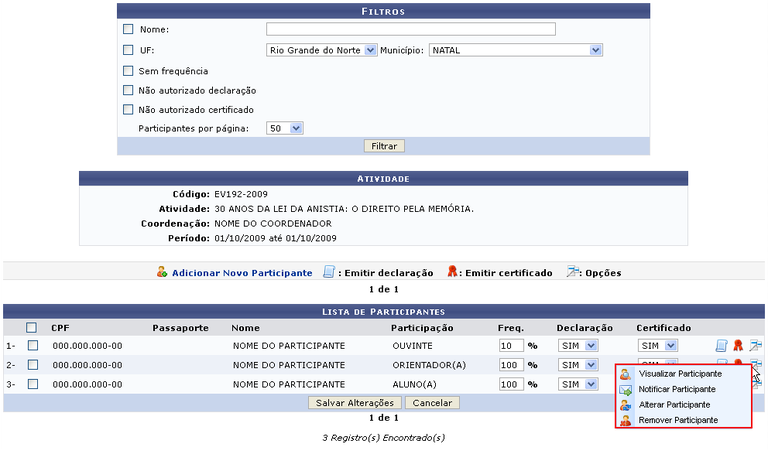
Task: Open options icon for the OUVINTE row
Action: click(755, 346)
